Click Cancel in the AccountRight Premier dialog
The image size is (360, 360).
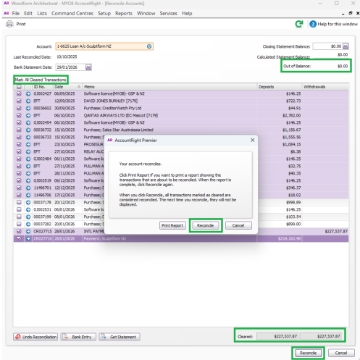point(238,226)
